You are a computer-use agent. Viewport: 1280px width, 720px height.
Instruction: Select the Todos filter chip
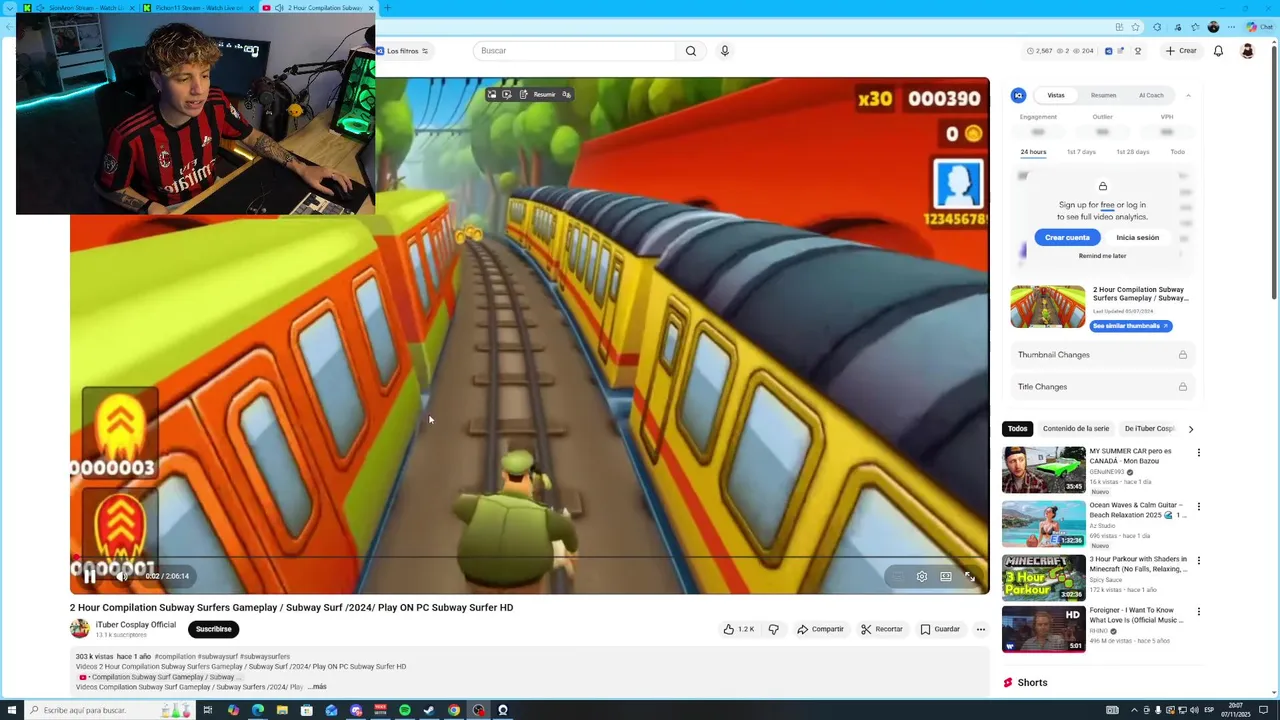tap(1017, 429)
